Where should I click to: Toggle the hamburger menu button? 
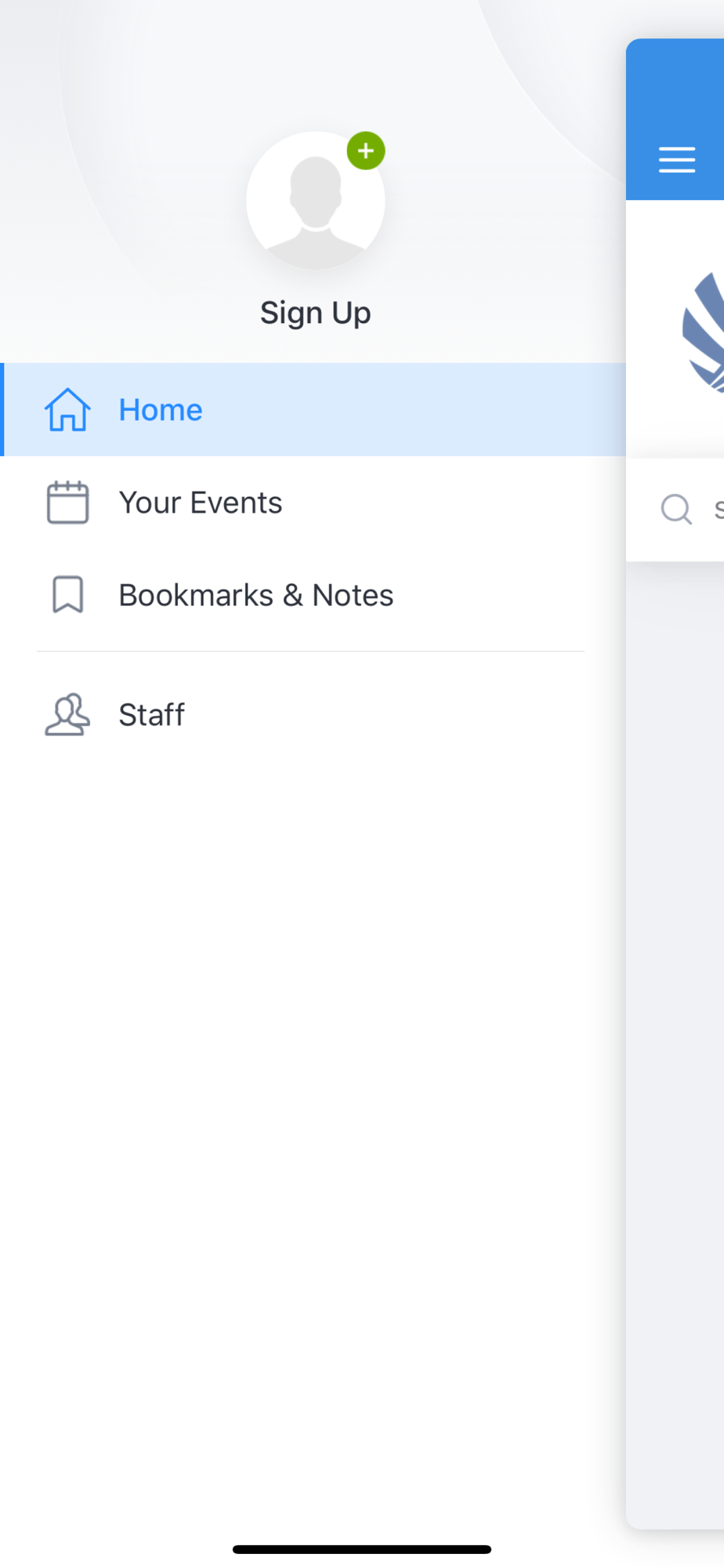pos(677,160)
